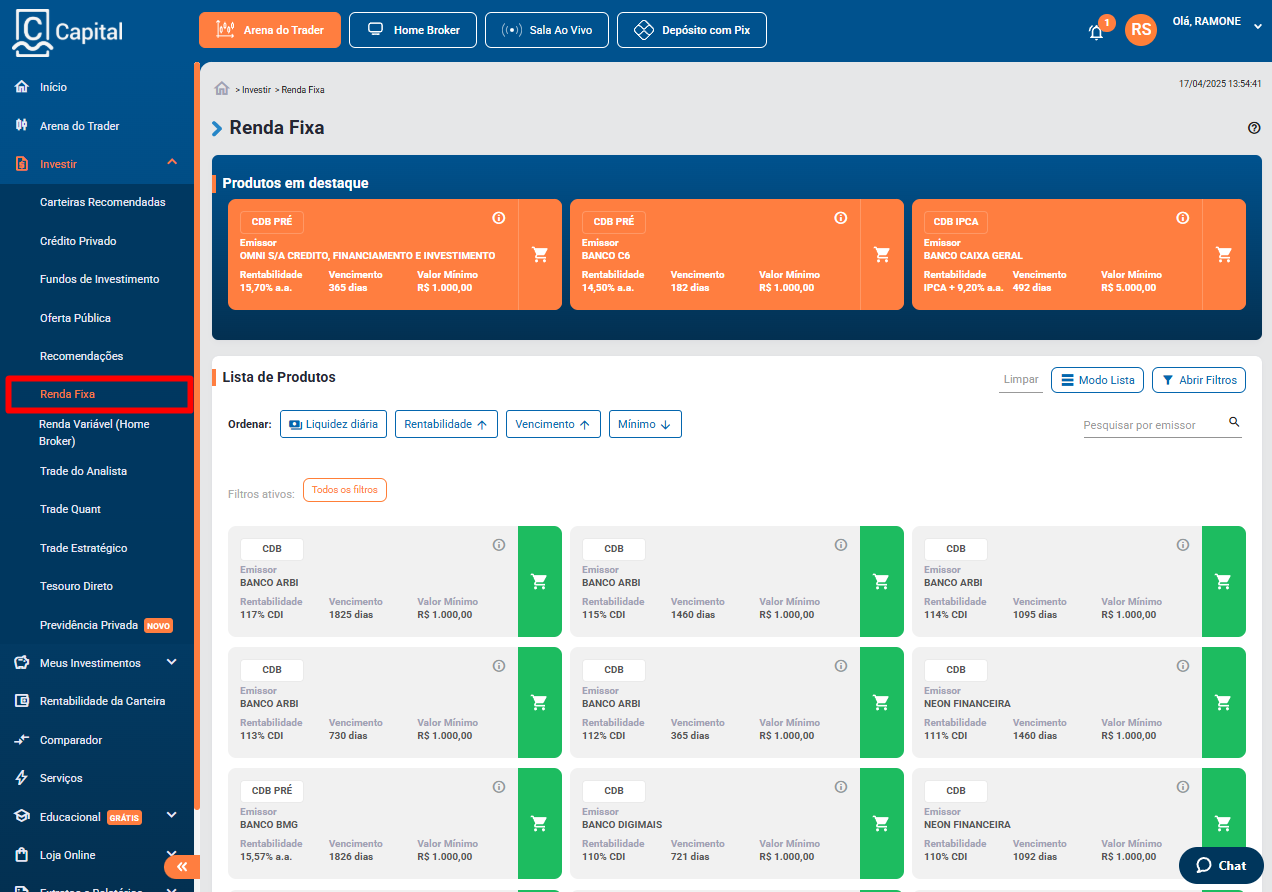The image size is (1272, 892).
Task: Show info for Banco Arbi 115% CDI
Action: point(841,545)
